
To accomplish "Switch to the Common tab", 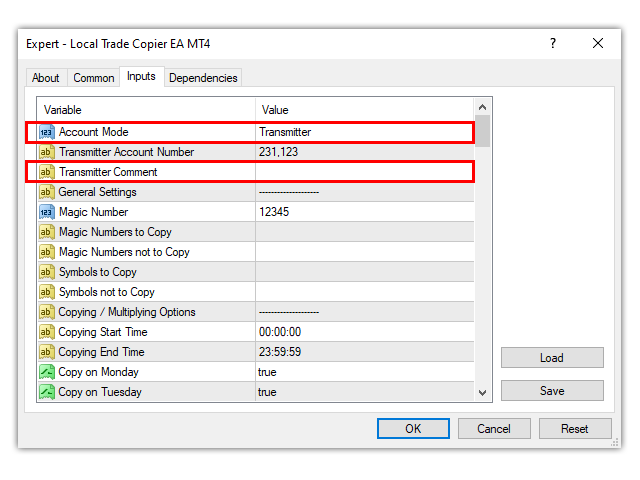I will click(94, 78).
